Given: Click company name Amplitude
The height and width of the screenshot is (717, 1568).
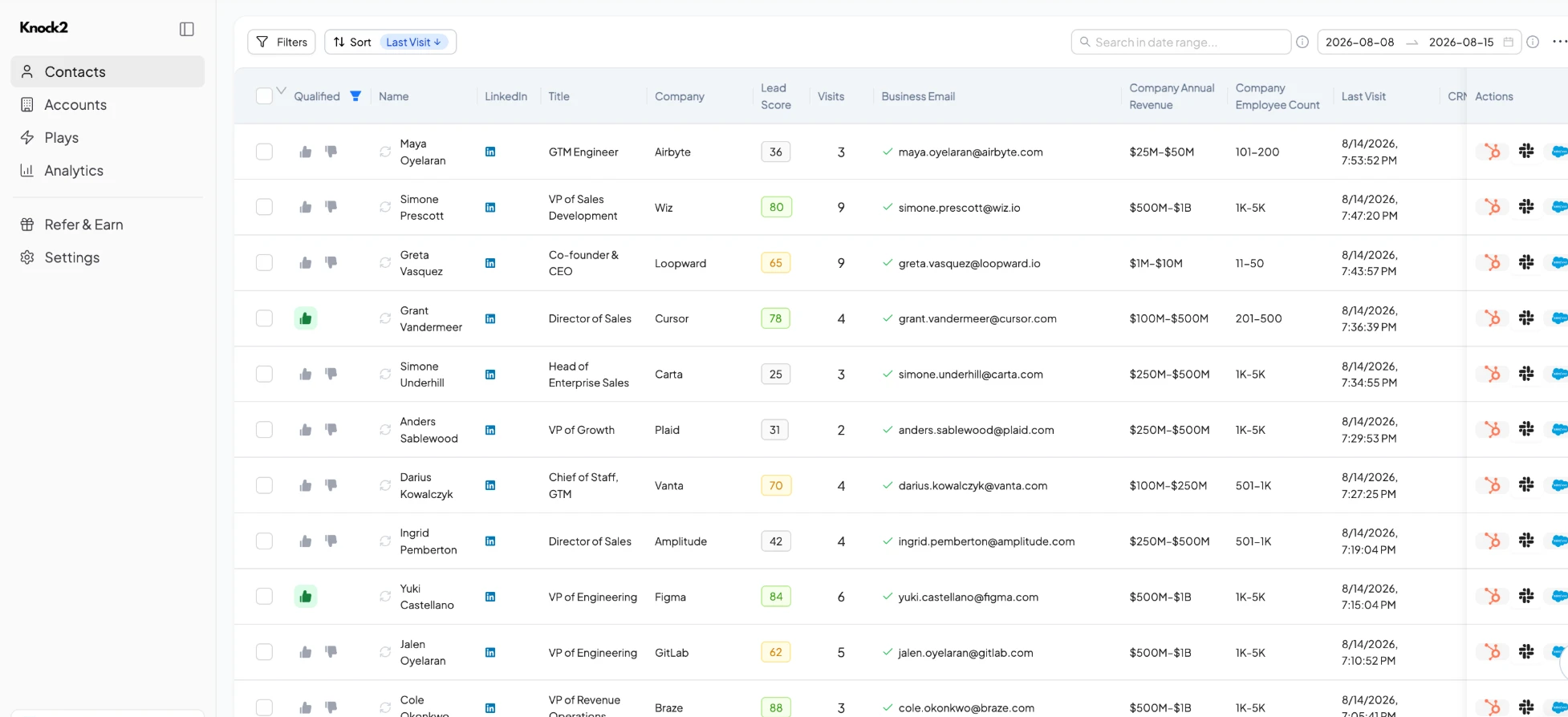Looking at the screenshot, I should [680, 541].
